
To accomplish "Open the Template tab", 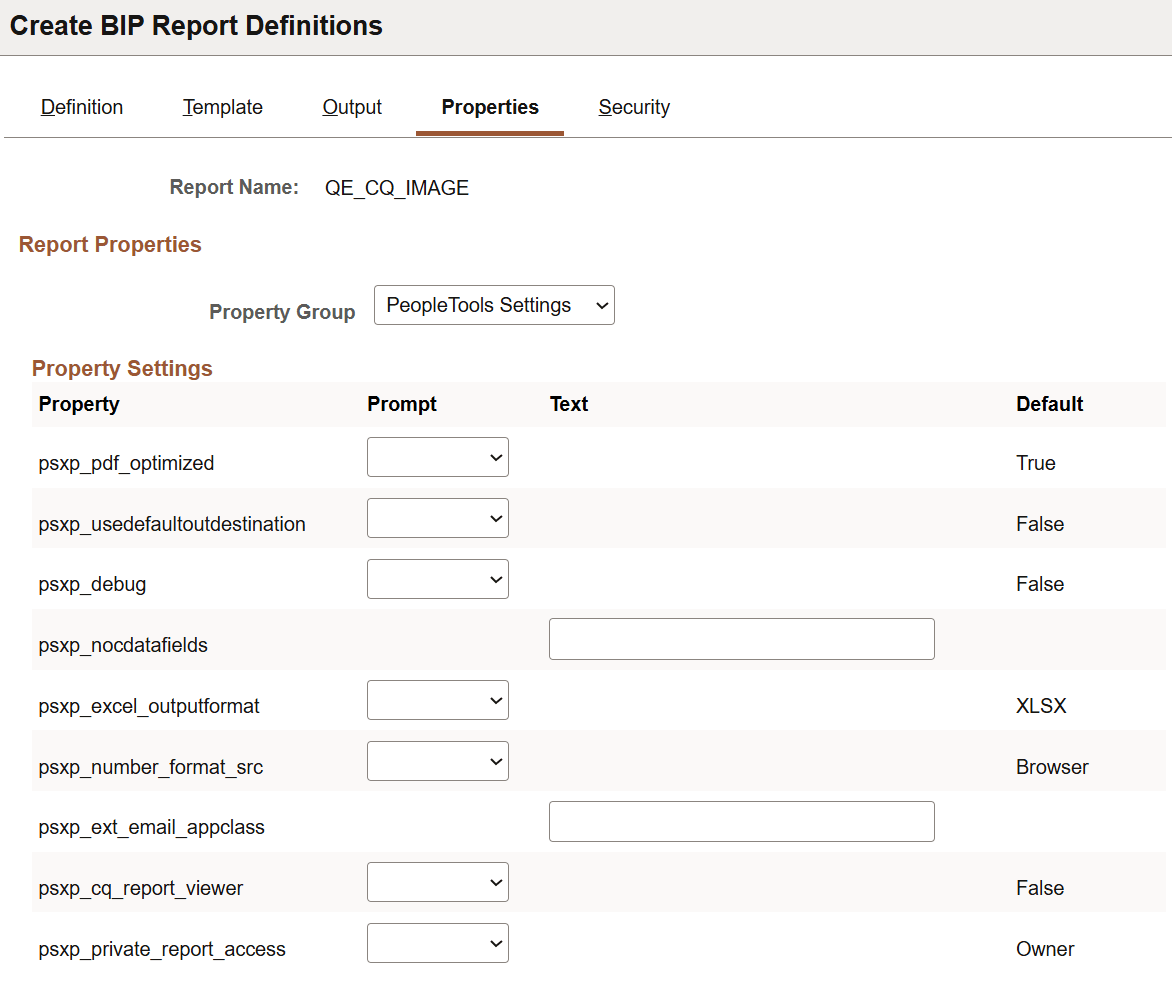I will pos(222,107).
